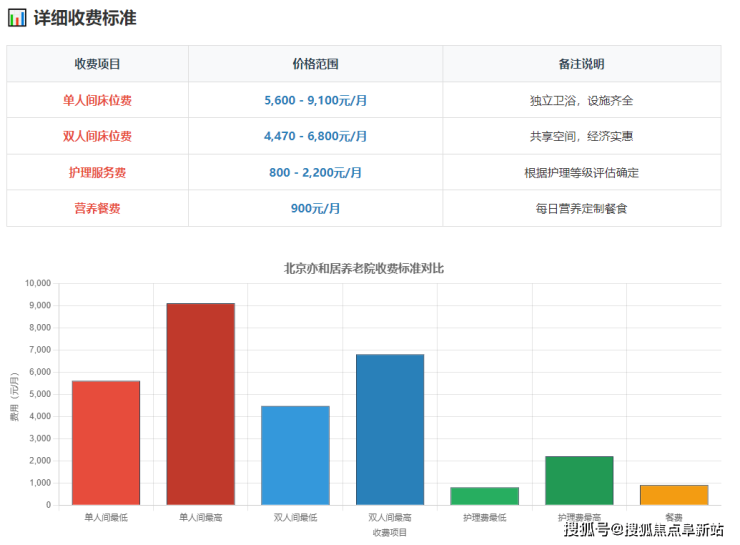Click the price 800 - 2,200元/月
This screenshot has height=545, width=740.
coord(315,172)
